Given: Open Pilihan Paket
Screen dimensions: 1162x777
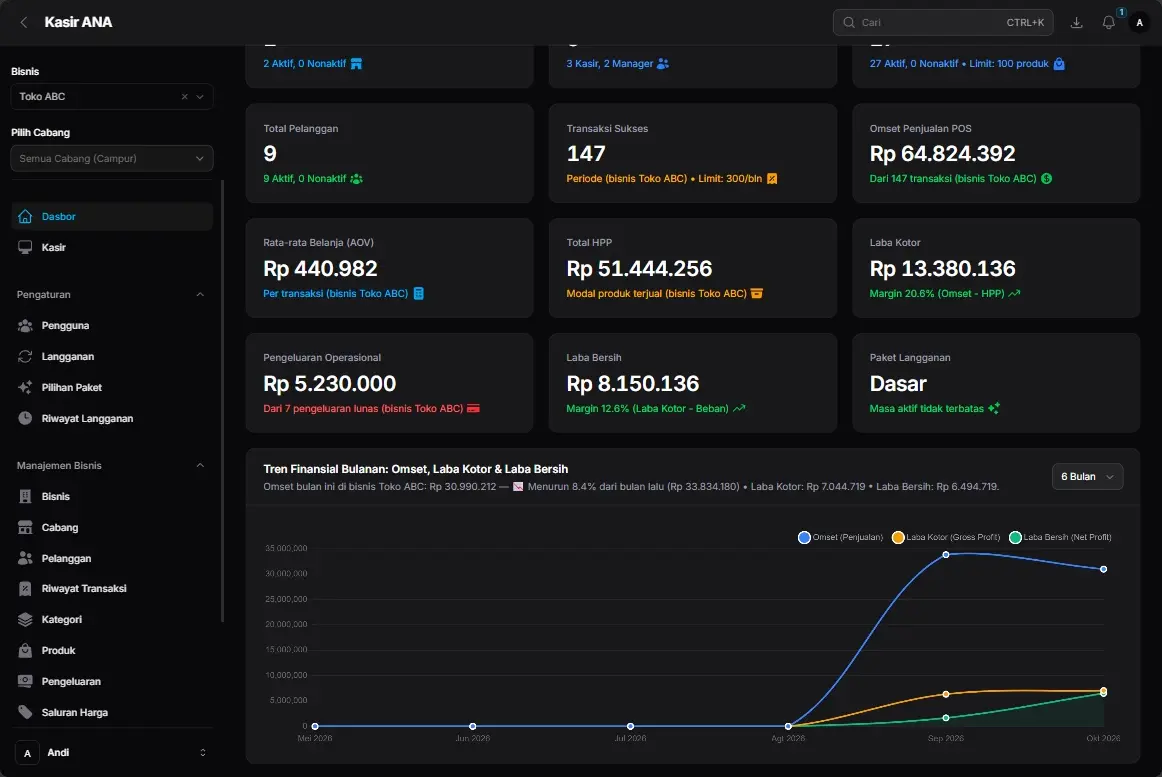Looking at the screenshot, I should click(112, 388).
